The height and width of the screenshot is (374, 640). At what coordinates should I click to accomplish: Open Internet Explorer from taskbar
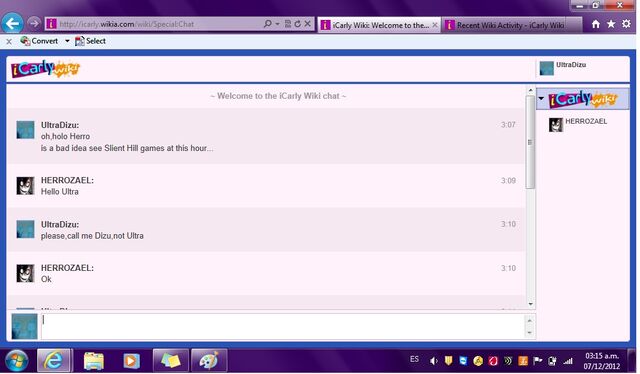tap(53, 361)
